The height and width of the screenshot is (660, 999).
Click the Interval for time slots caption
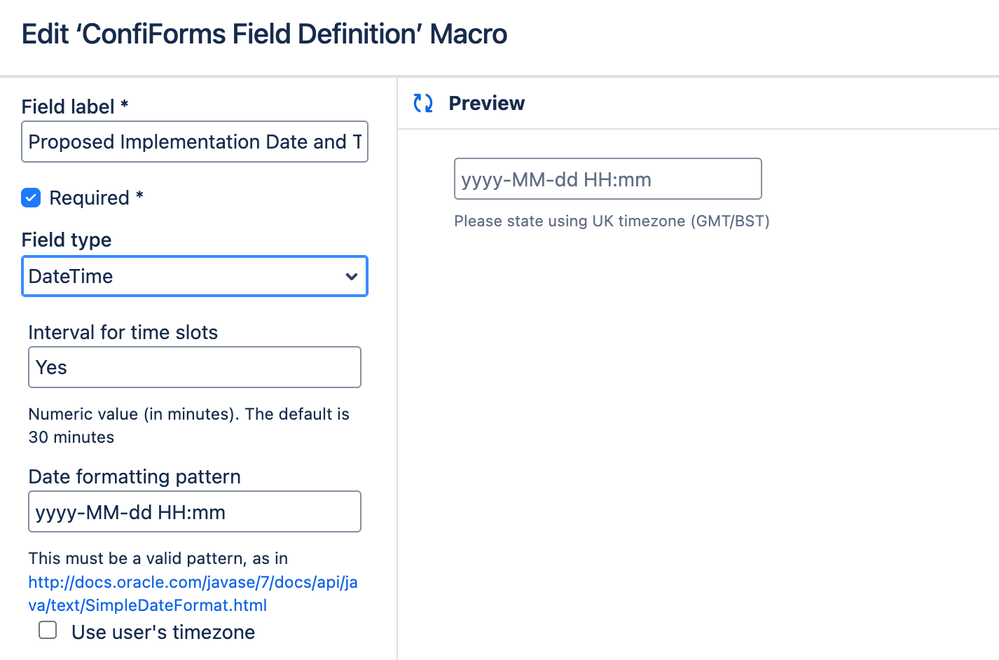(x=123, y=332)
